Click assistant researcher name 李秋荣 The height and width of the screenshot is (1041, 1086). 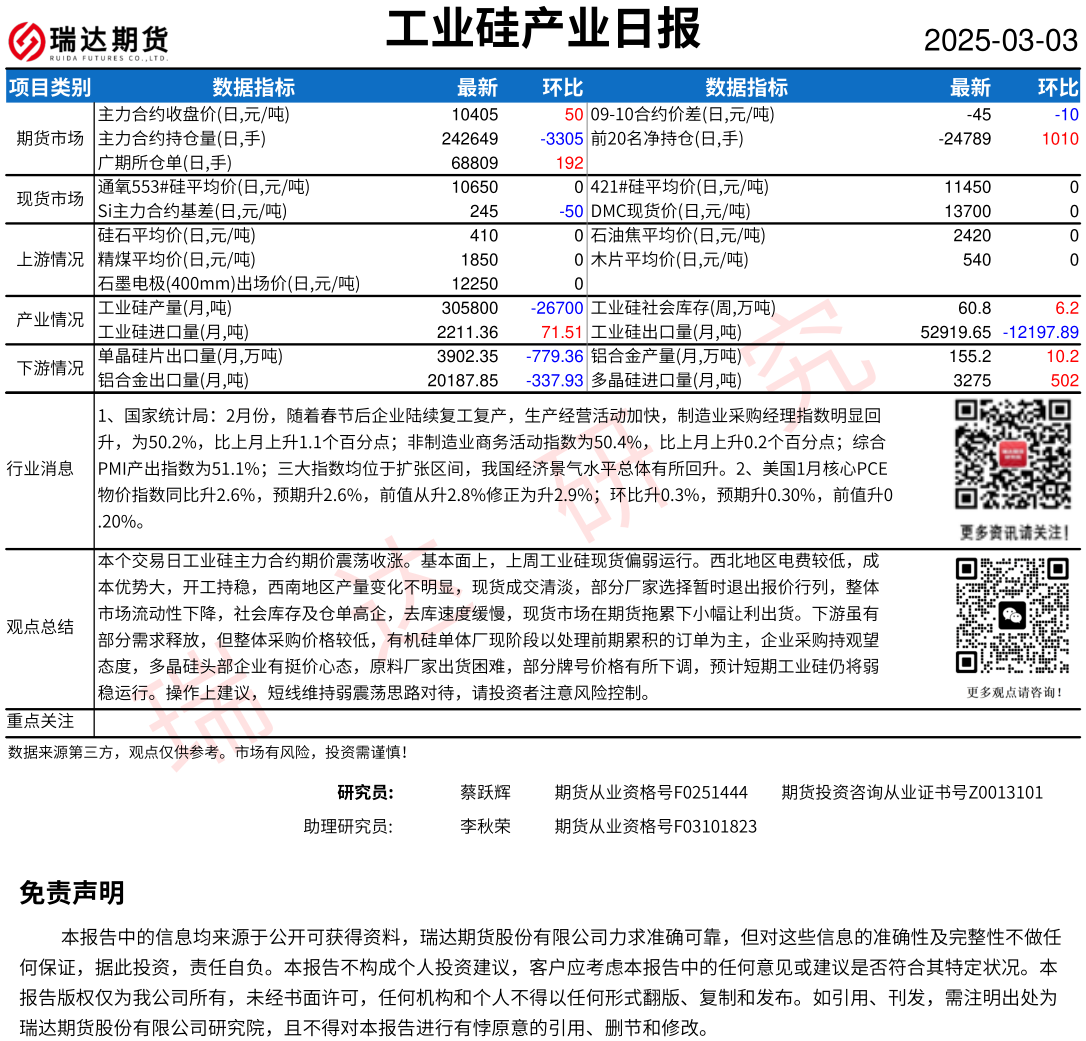(x=485, y=827)
